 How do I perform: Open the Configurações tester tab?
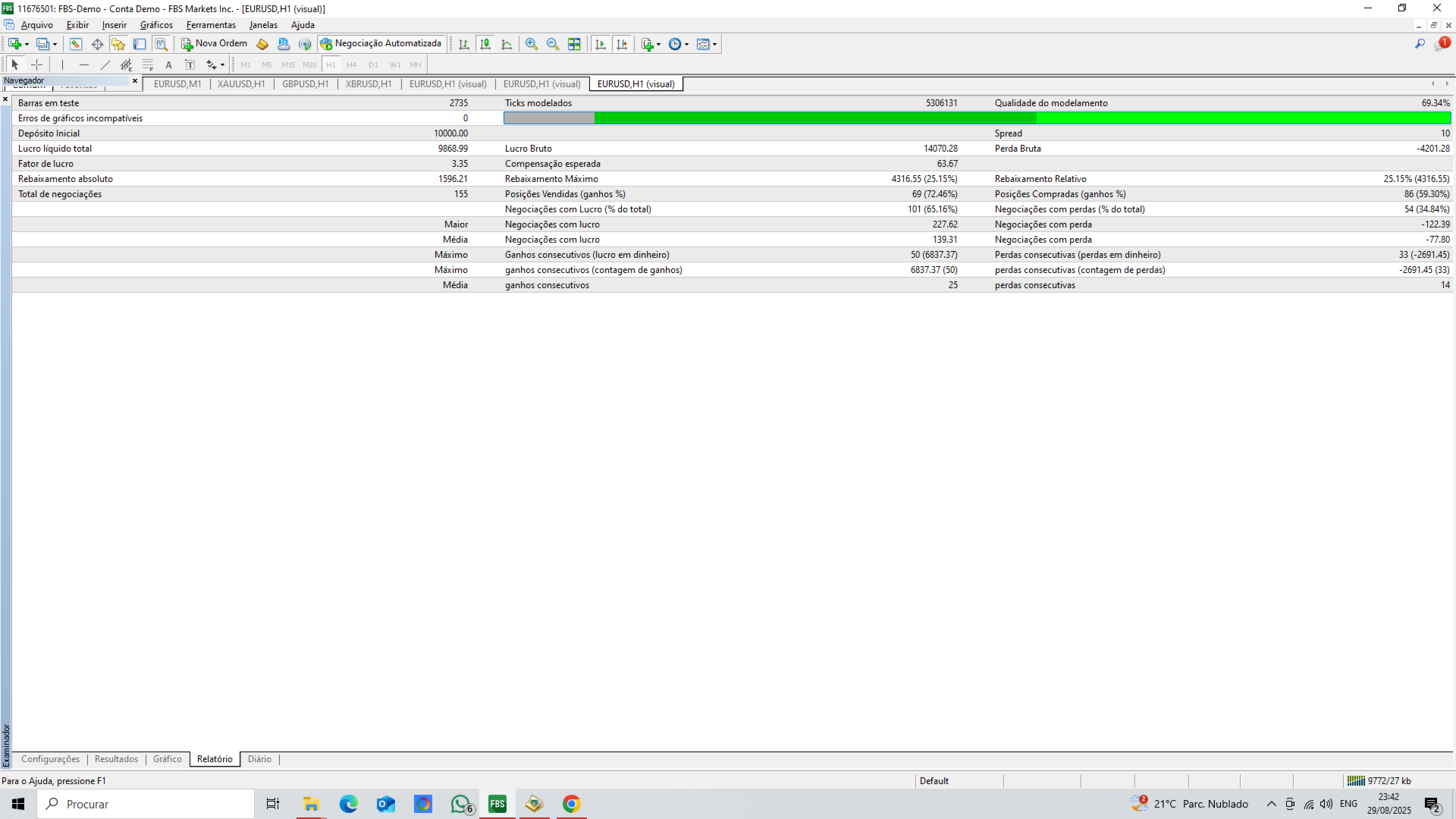pos(50,759)
